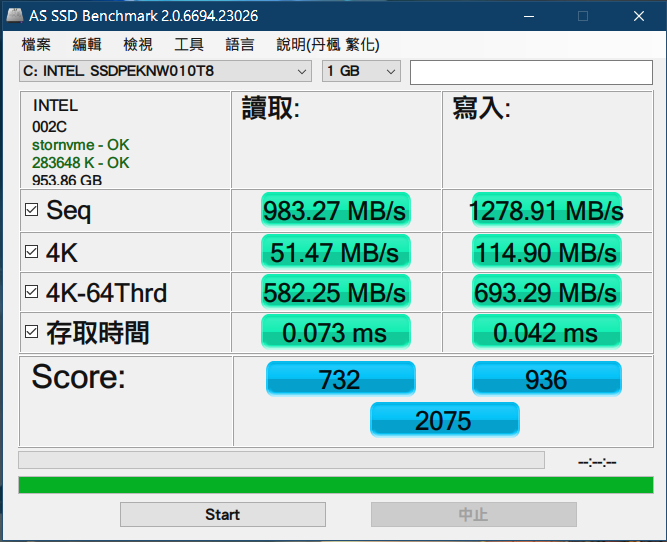Click the total score 2075

coord(445,420)
